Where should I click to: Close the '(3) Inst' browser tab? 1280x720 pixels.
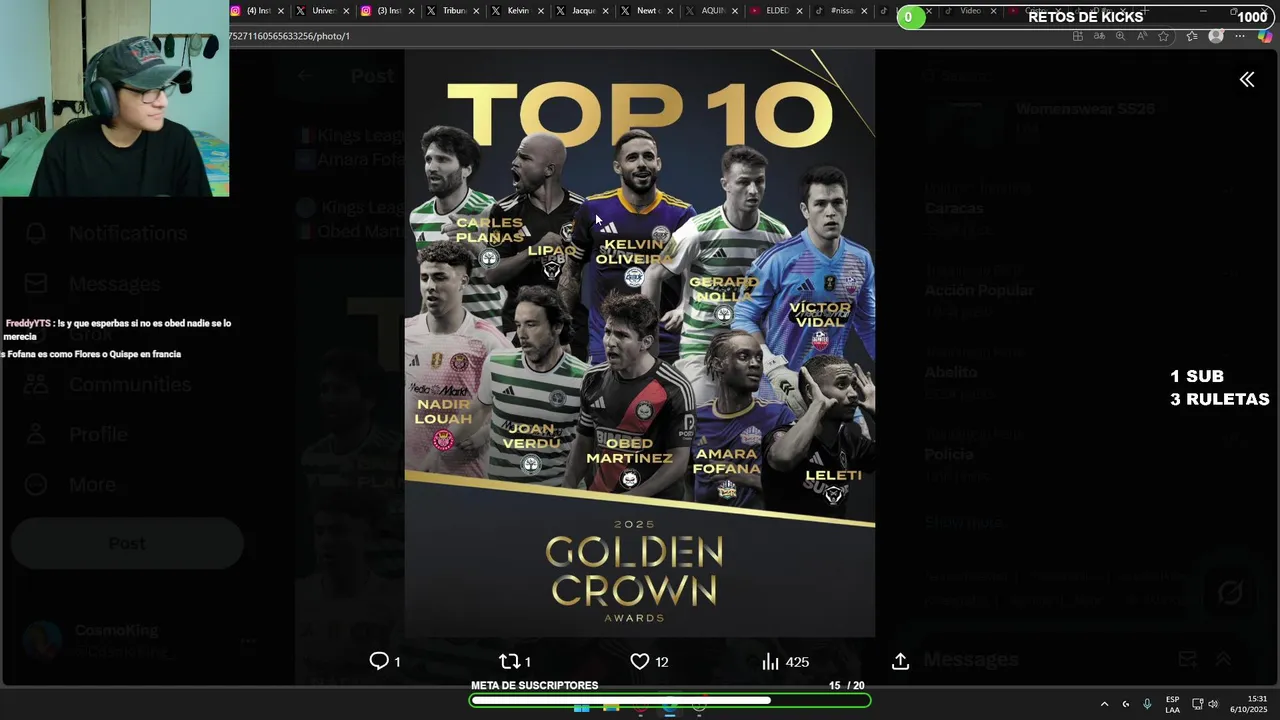(411, 11)
